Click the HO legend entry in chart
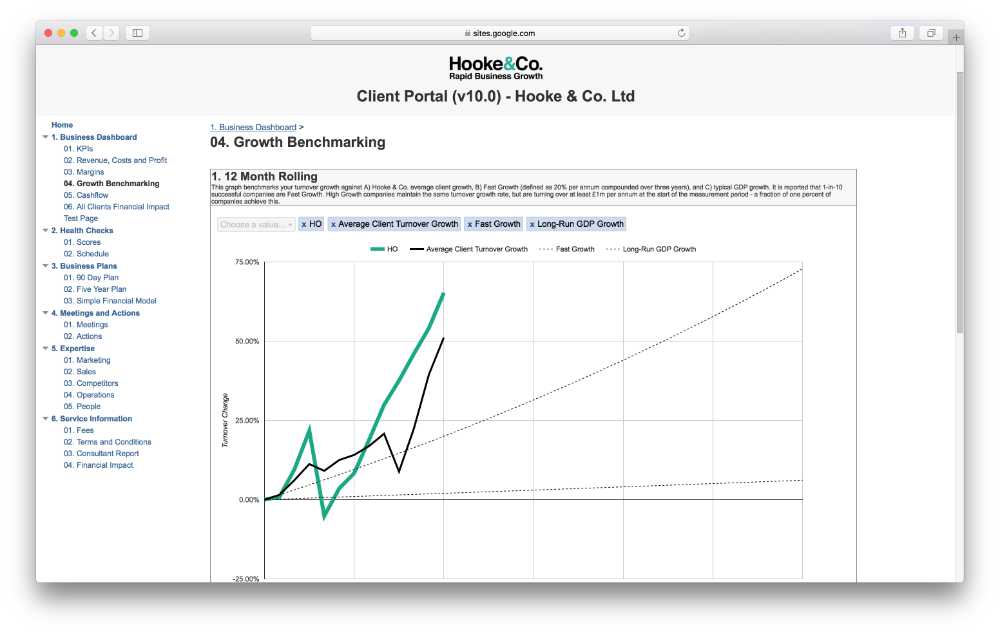The width and height of the screenshot is (1000, 634). click(384, 249)
